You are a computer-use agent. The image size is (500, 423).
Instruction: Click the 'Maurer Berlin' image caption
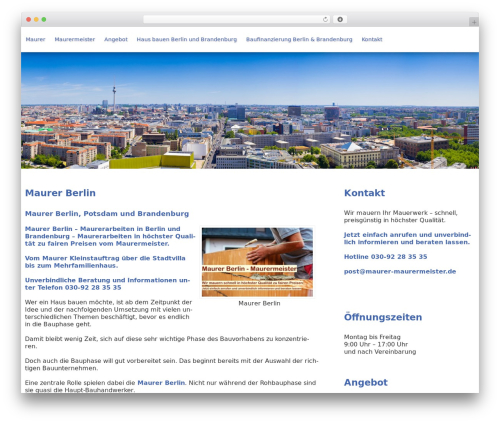click(259, 303)
